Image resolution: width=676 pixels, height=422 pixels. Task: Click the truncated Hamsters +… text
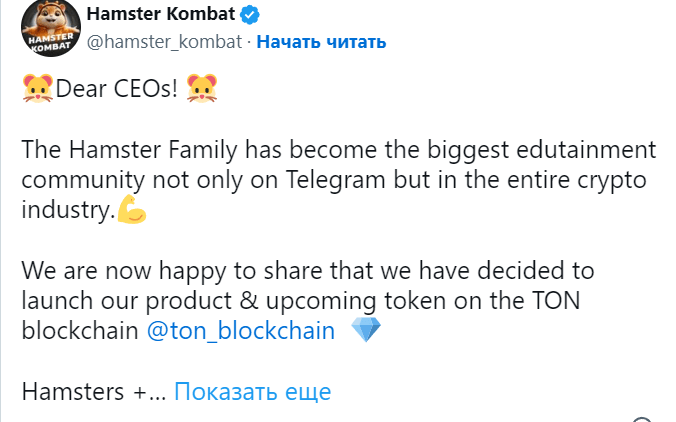pos(94,391)
